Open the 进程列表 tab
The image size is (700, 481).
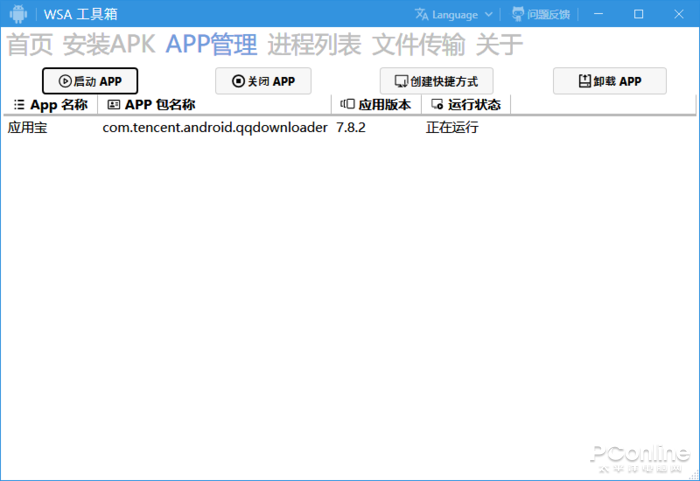pyautogui.click(x=314, y=45)
